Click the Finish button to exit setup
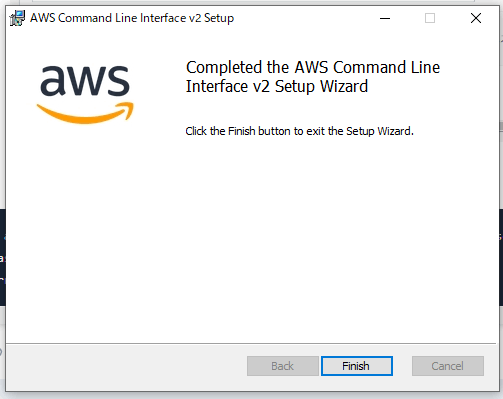503x399 pixels. (357, 366)
